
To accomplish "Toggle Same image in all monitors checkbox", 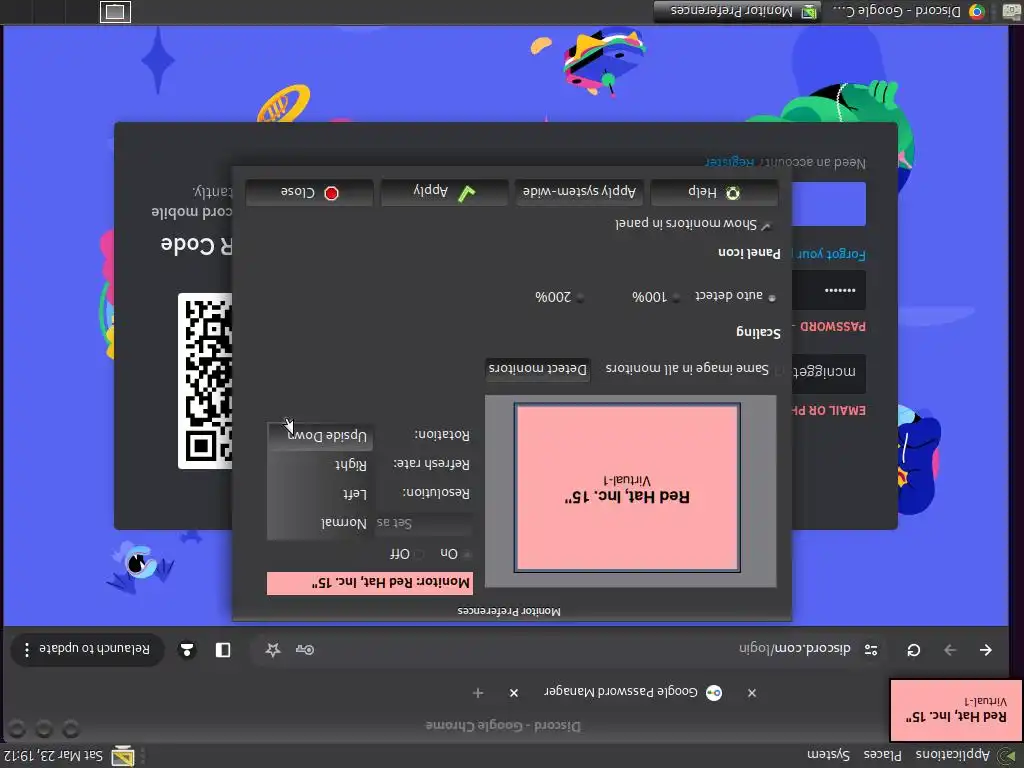I will click(779, 370).
